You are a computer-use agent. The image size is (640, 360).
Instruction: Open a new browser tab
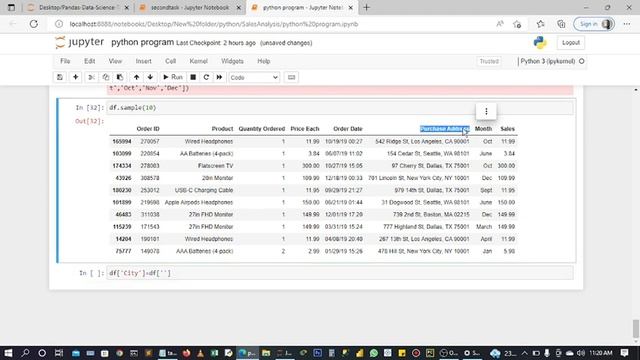366,7
